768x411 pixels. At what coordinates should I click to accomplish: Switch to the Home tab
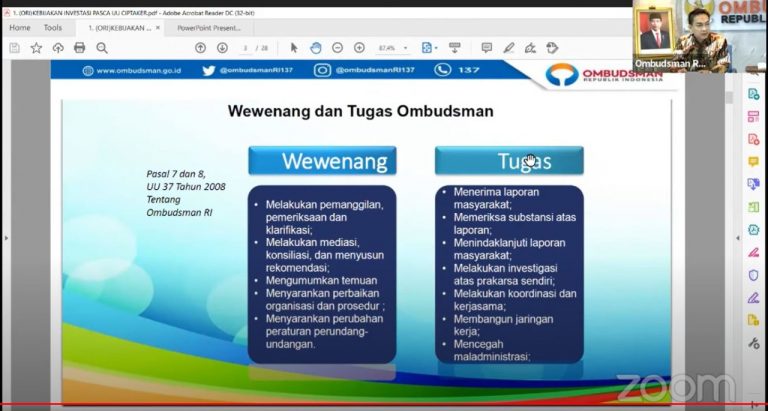coord(20,28)
